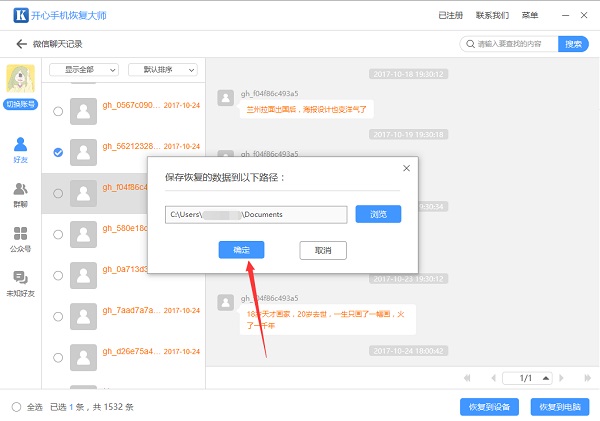Go to last page arrow
Screen dimensions: 600x421
pos(587,378)
